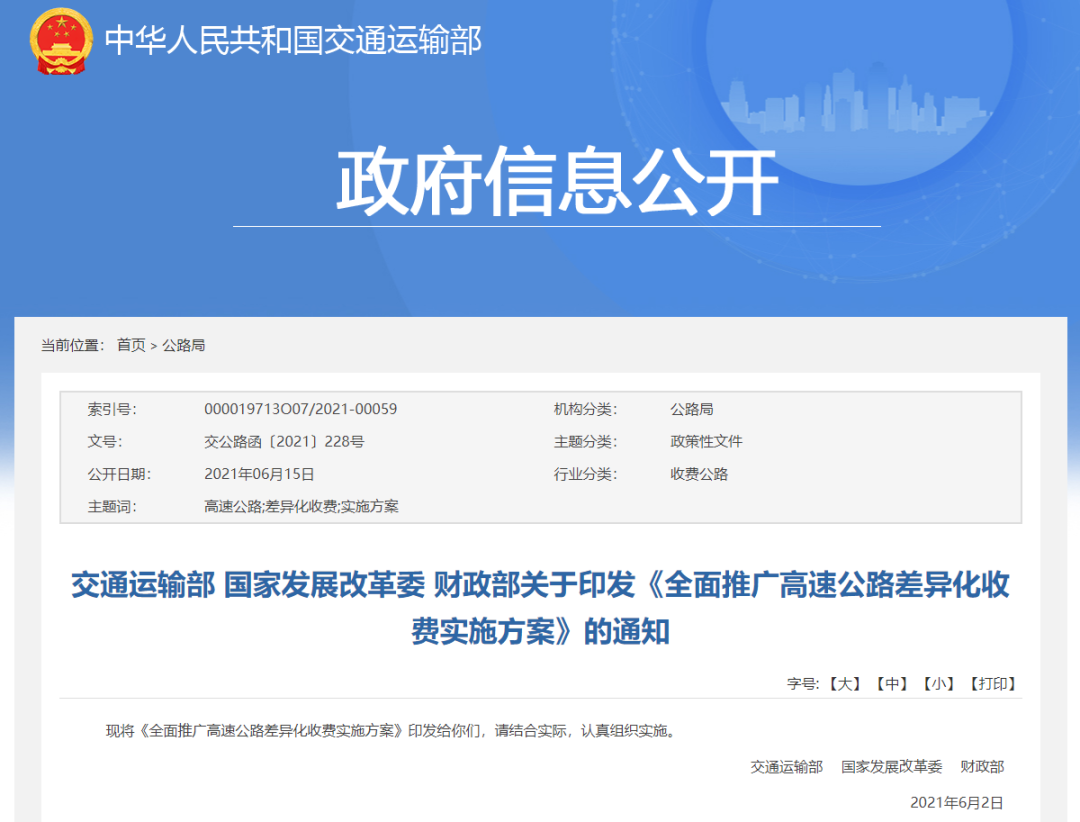1080x822 pixels.
Task: Click the 政府信息公开 banner heading
Action: (557, 181)
